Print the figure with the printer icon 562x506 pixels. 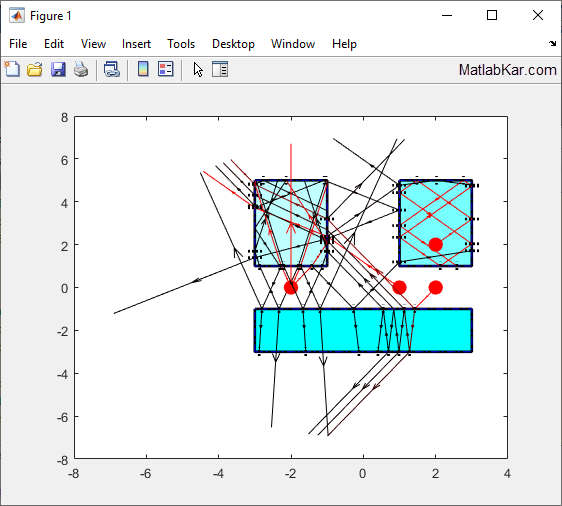81,69
